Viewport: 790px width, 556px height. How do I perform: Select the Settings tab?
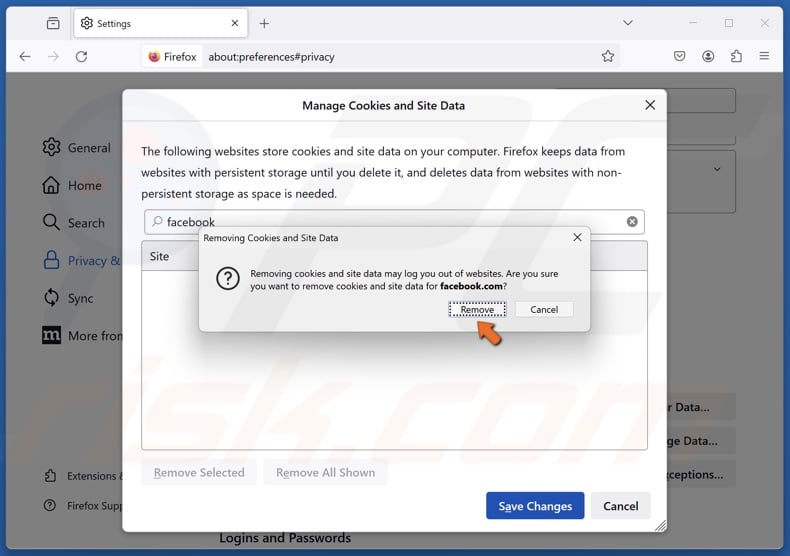coord(161,23)
